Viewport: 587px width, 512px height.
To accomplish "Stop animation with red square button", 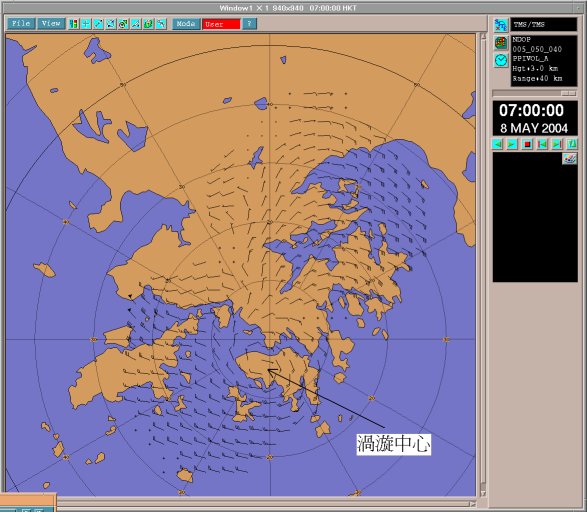I will click(x=527, y=144).
